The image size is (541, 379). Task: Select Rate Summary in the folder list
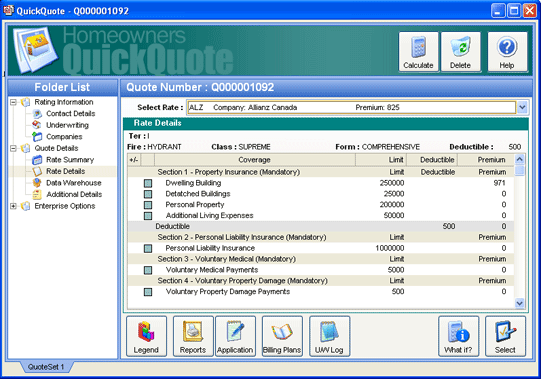pyautogui.click(x=70, y=160)
